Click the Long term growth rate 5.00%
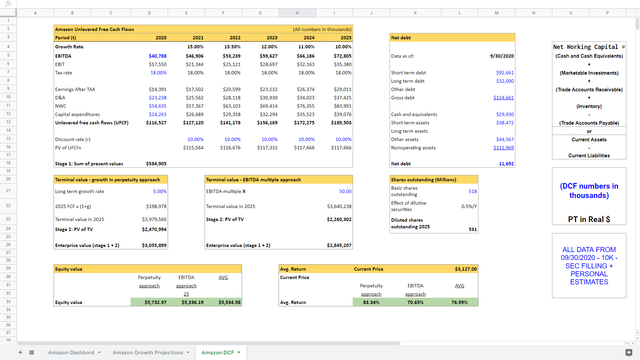 160,191
